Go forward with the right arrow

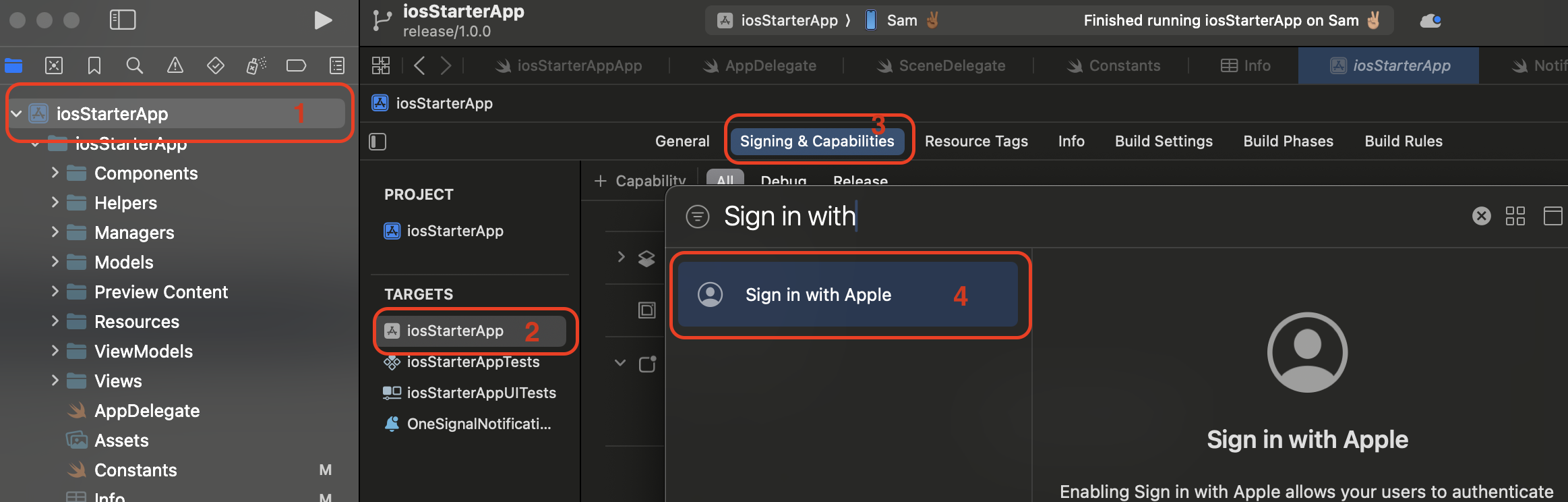446,65
